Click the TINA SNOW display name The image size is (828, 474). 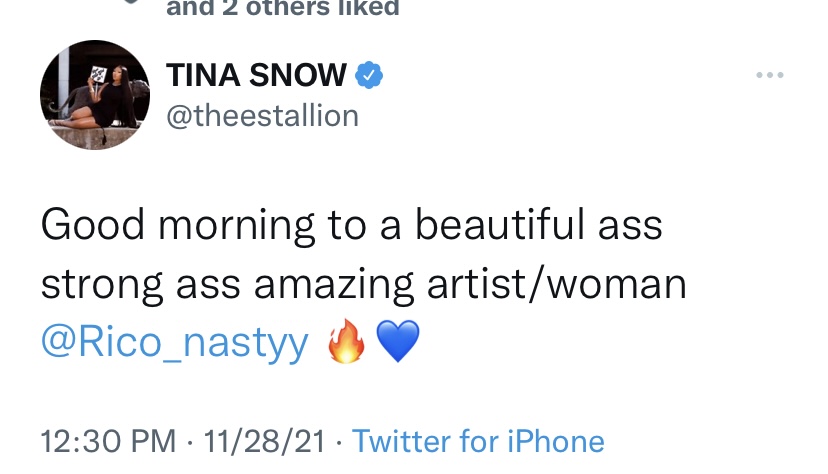pyautogui.click(x=256, y=75)
